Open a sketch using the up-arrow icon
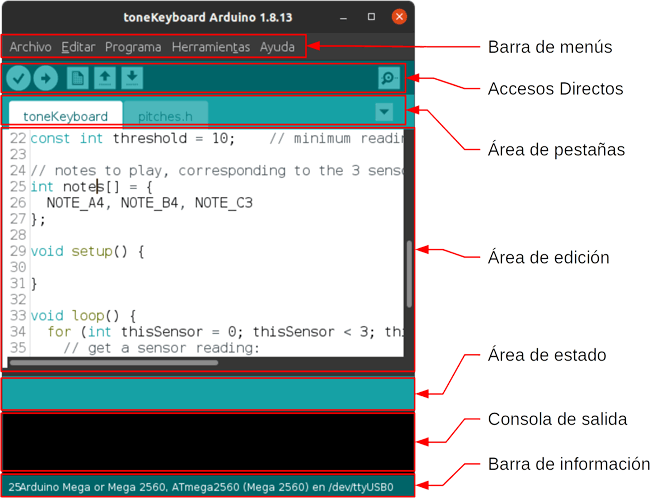 (105, 78)
